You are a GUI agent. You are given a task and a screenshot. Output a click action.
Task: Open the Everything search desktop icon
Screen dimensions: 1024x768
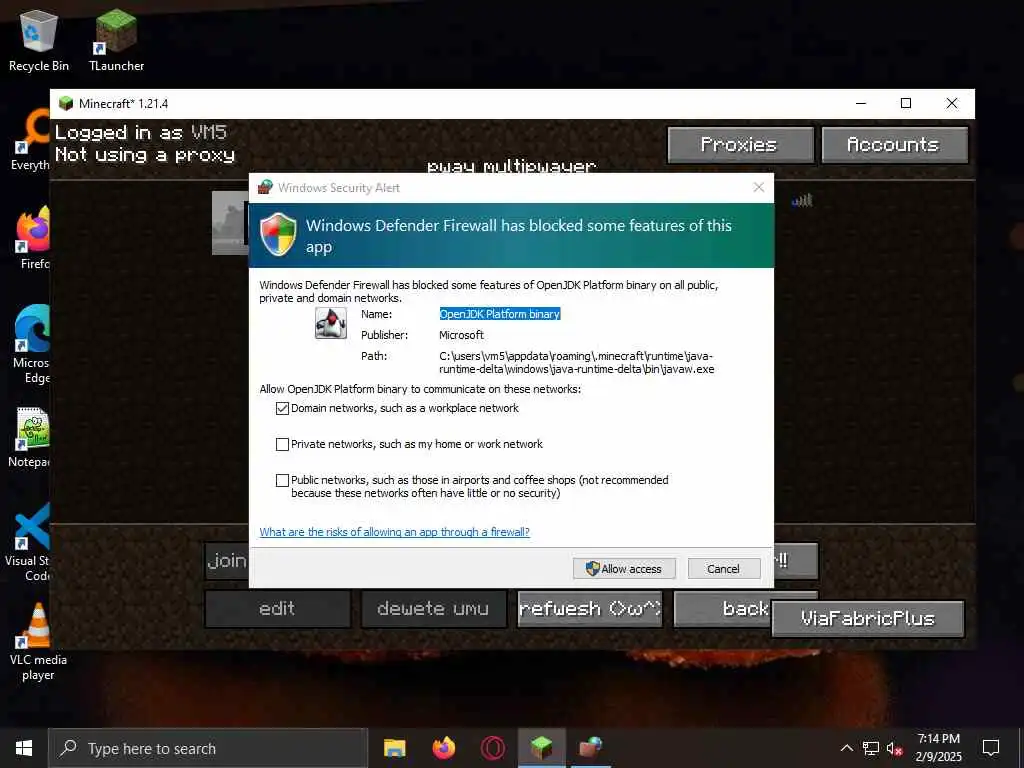[31, 140]
